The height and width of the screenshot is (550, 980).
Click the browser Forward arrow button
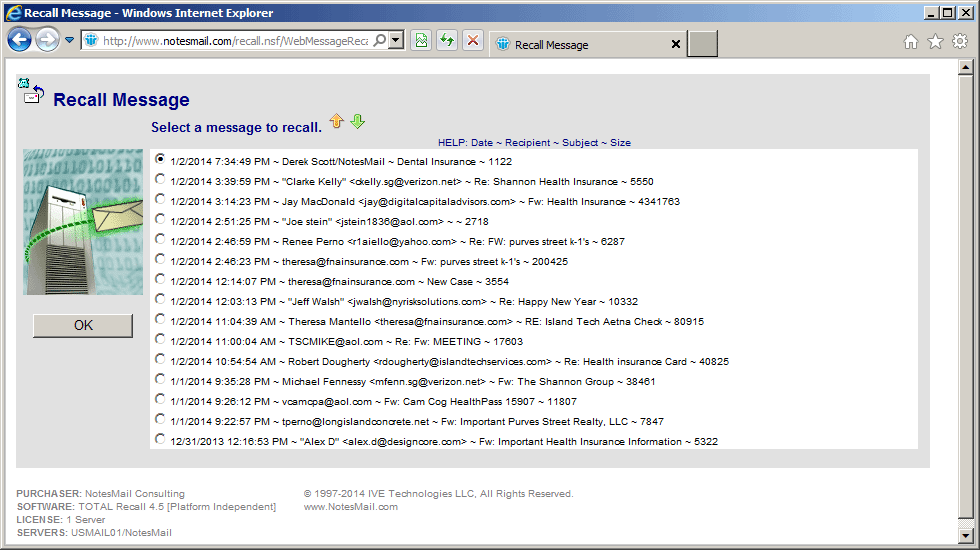[x=47, y=40]
